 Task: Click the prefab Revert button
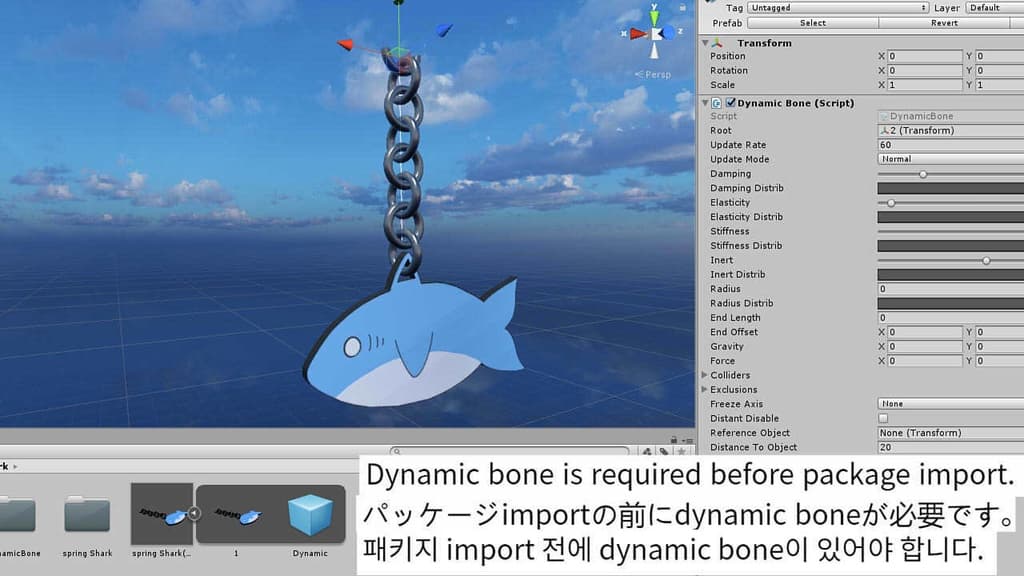click(x=944, y=23)
